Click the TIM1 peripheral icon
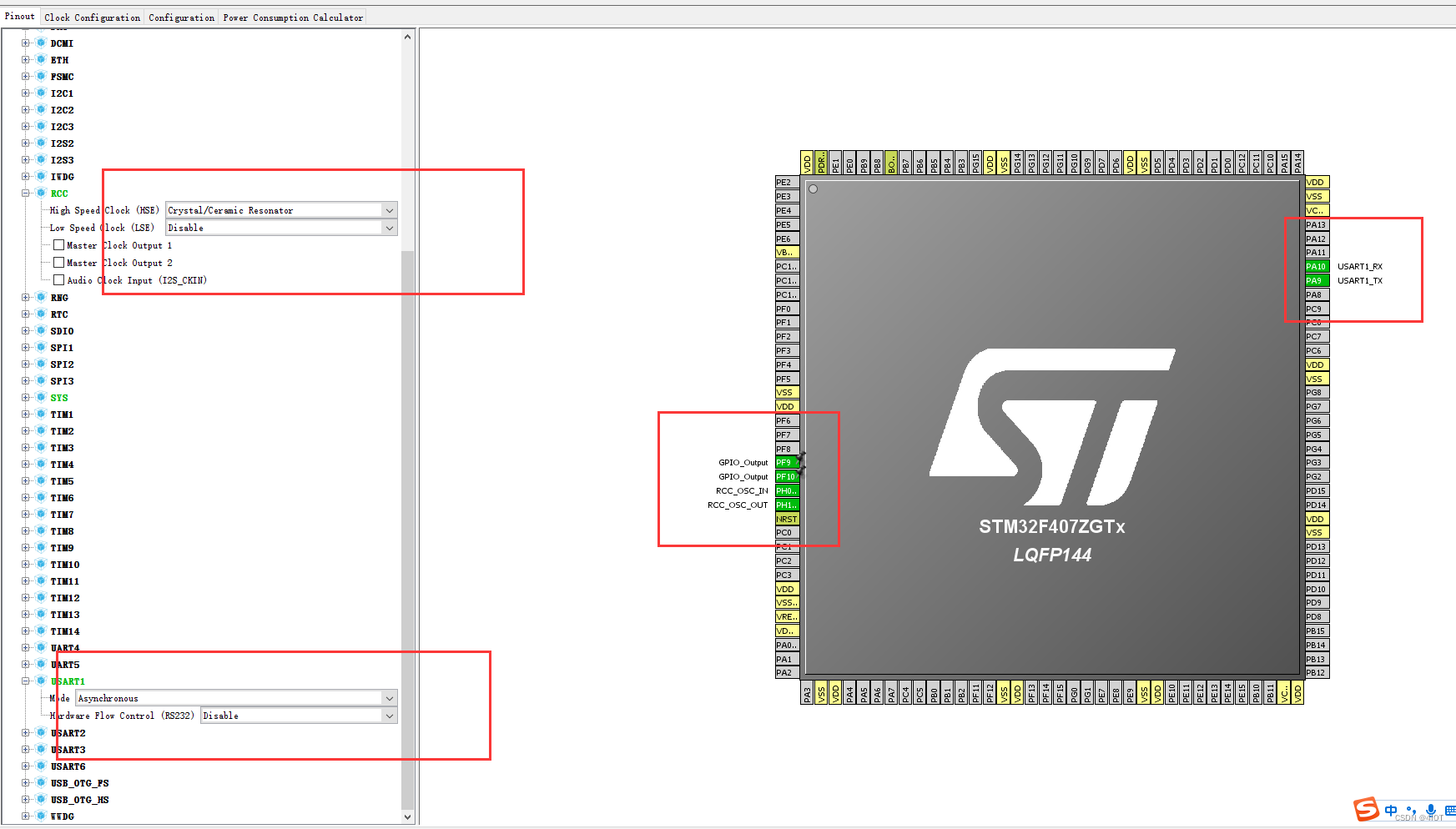 click(42, 414)
